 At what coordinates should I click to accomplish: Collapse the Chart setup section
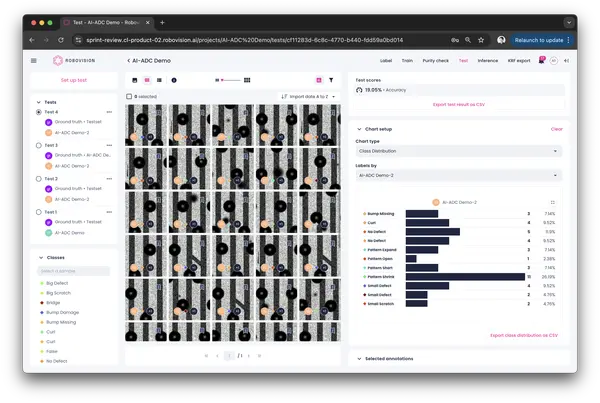pyautogui.click(x=359, y=129)
